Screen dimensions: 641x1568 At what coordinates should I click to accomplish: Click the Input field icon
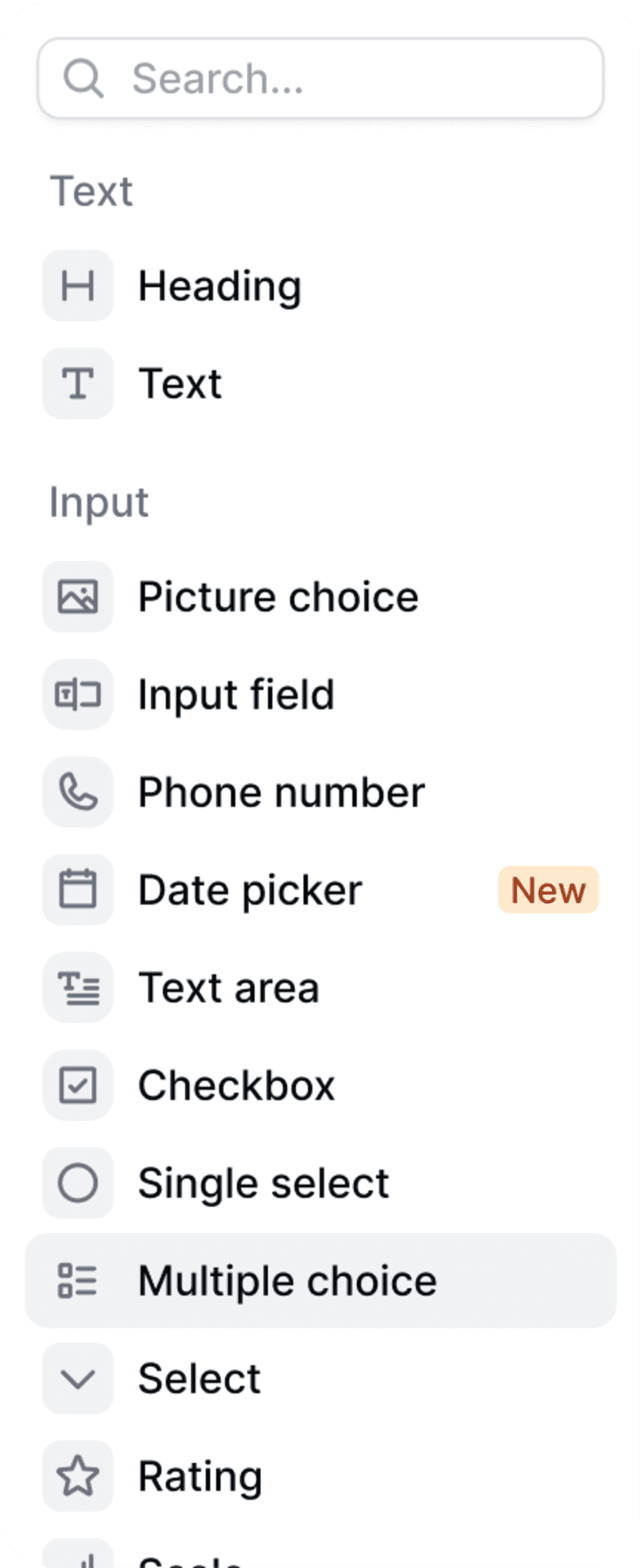(x=78, y=694)
